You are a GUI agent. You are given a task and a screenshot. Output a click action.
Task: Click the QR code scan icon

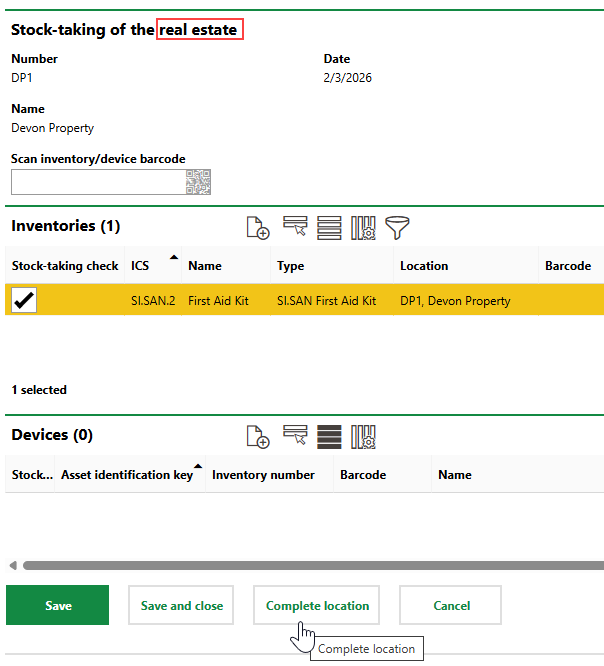[198, 182]
